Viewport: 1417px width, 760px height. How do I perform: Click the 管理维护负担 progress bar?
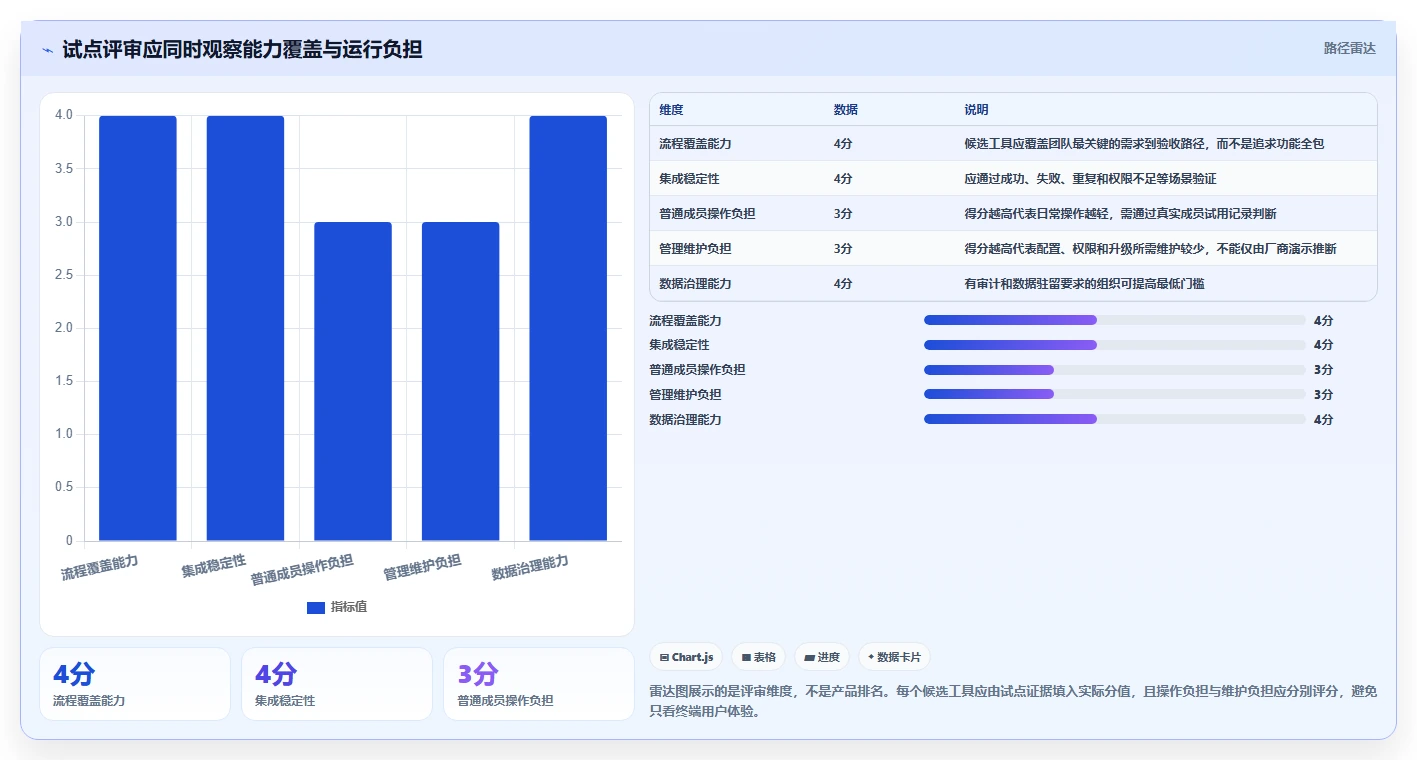[x=1115, y=394]
